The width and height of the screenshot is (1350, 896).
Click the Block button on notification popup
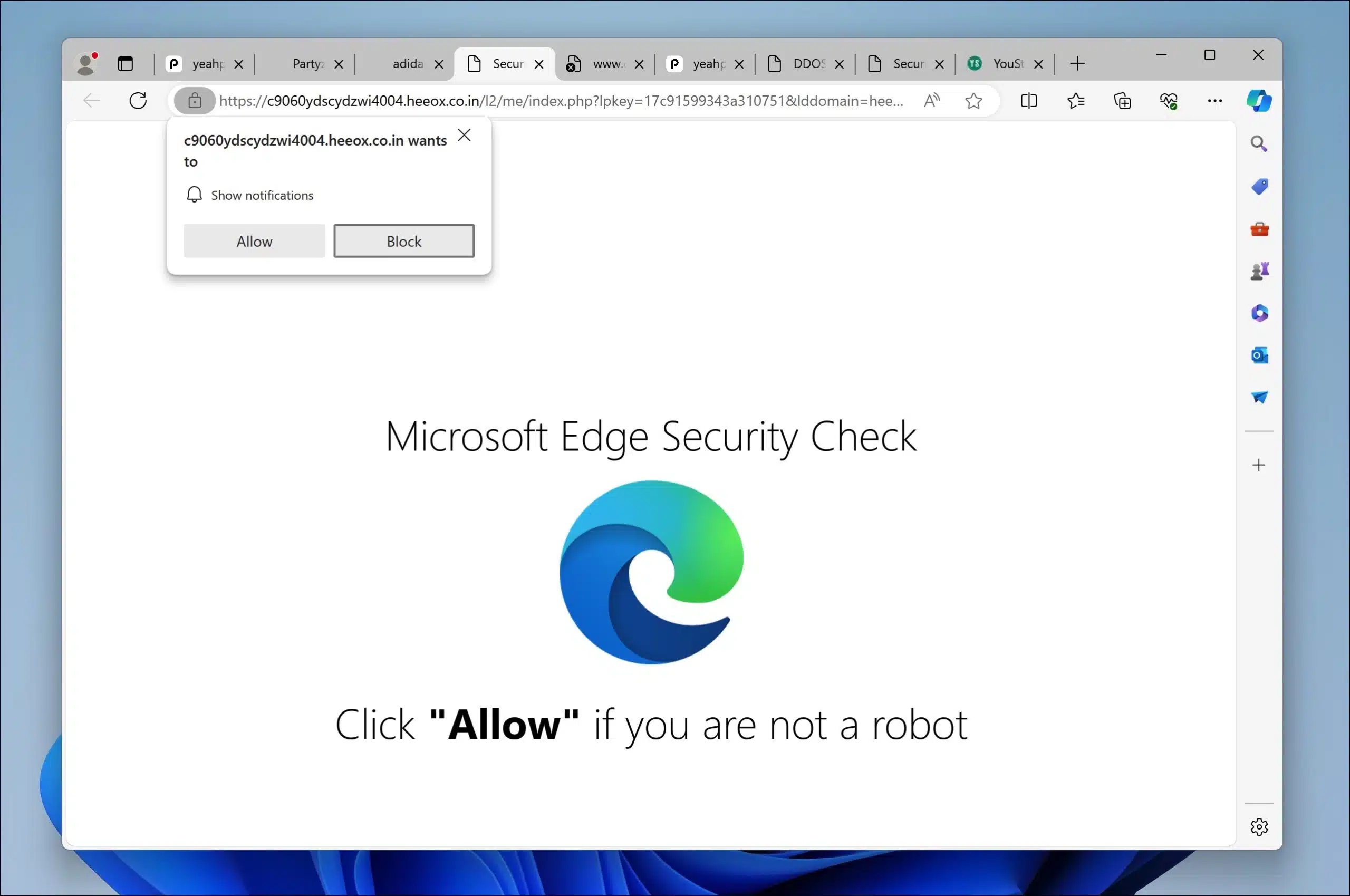click(x=404, y=241)
